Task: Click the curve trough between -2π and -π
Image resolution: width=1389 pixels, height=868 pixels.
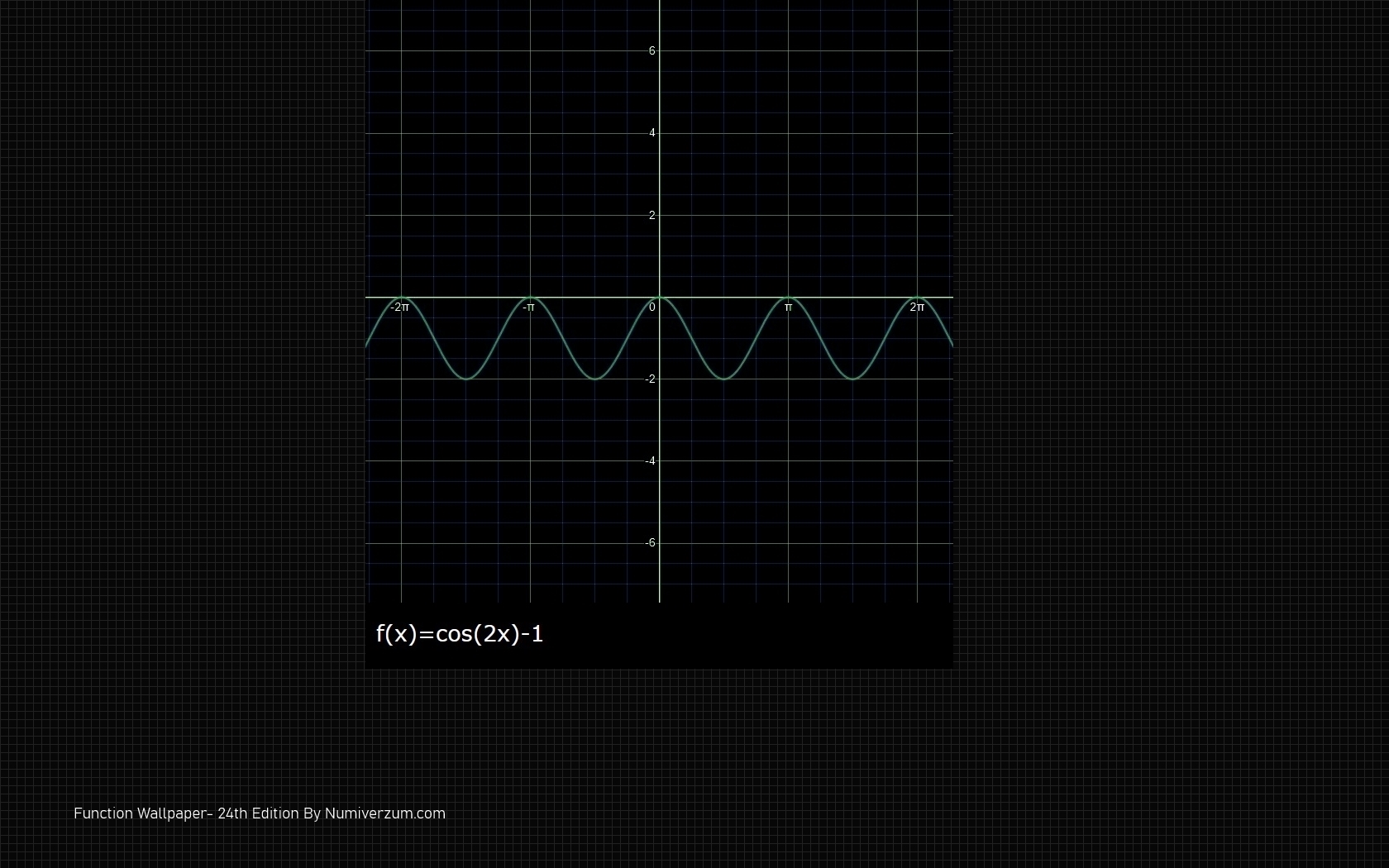Action: (466, 379)
